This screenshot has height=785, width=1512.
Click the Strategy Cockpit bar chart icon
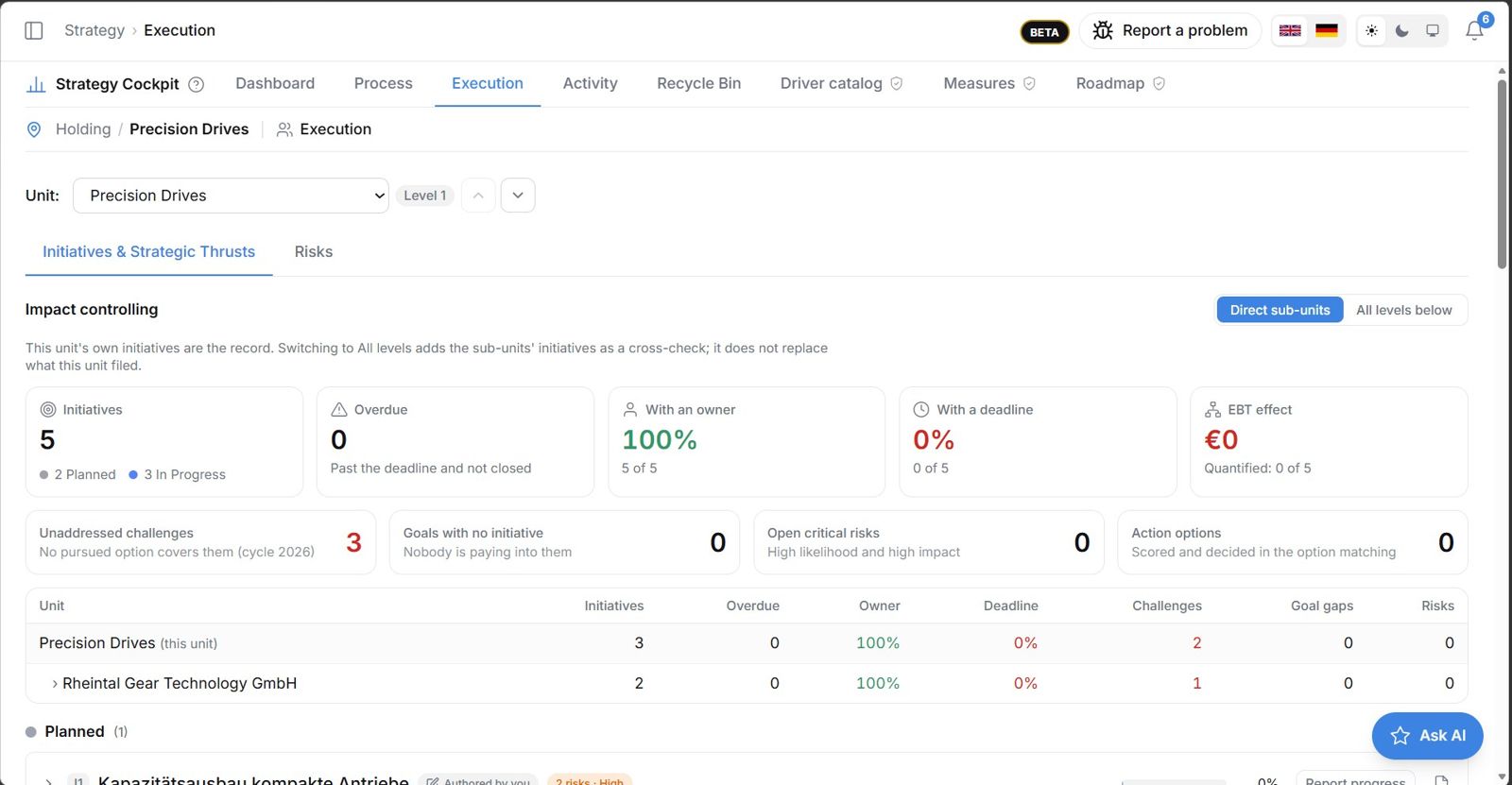[x=36, y=84]
